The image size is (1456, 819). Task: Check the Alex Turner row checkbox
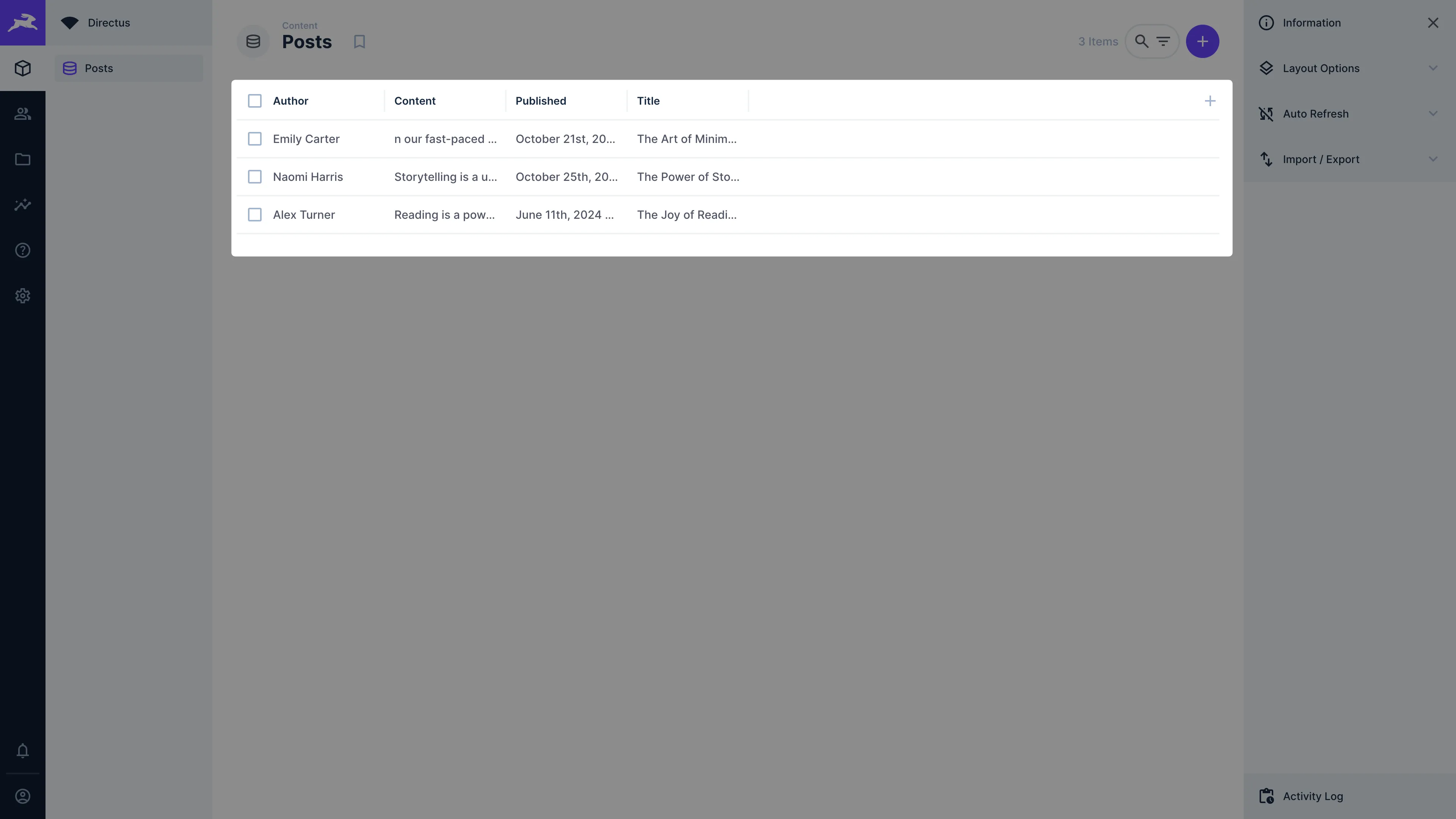pos(254,215)
